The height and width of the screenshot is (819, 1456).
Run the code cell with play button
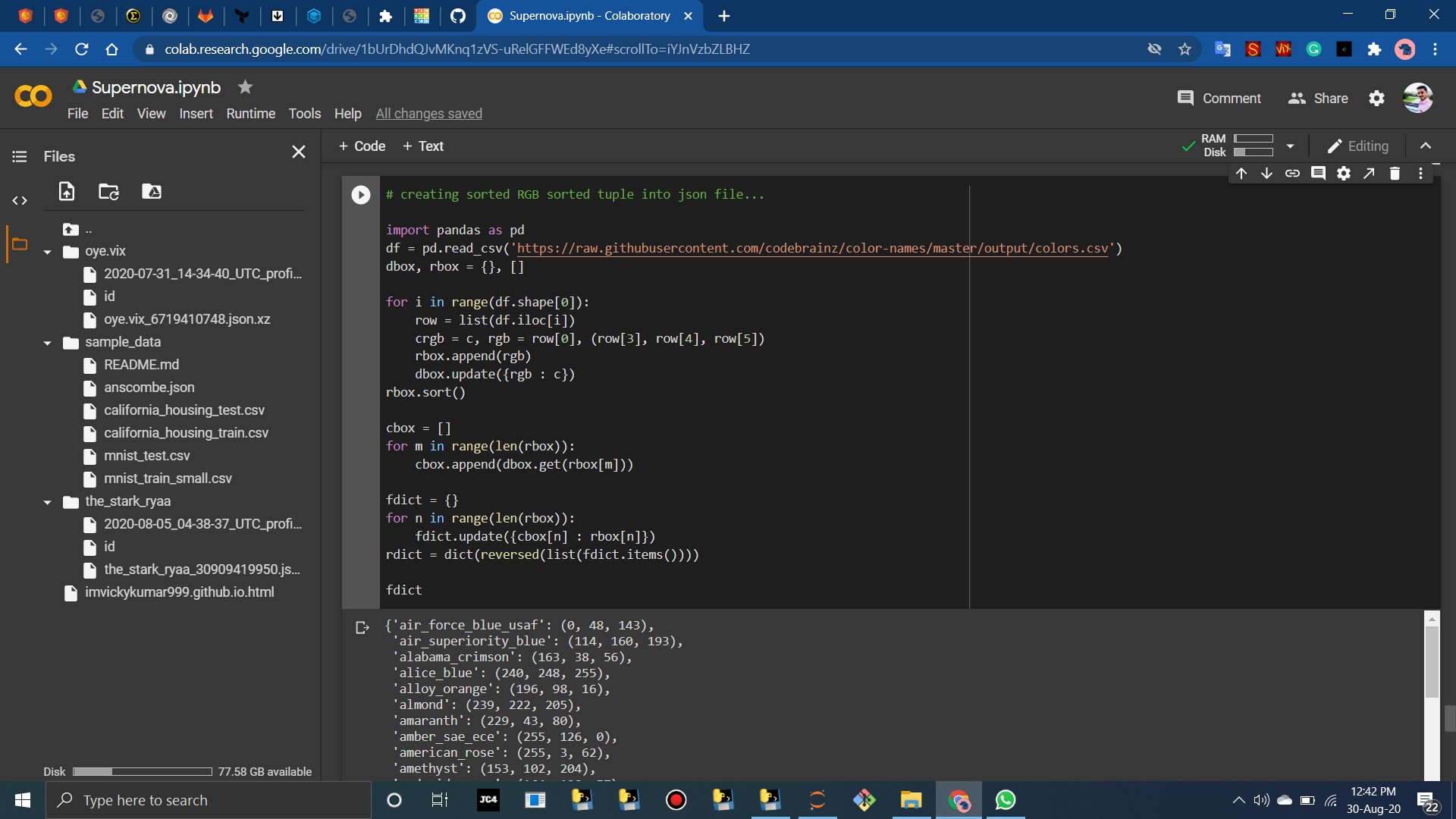(361, 195)
